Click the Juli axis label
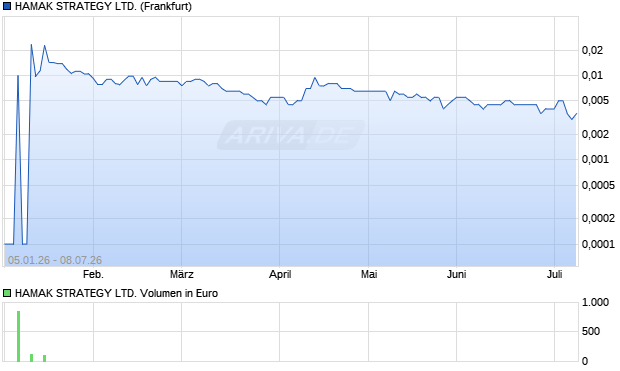Viewport: 620px width, 371px height. [x=554, y=274]
